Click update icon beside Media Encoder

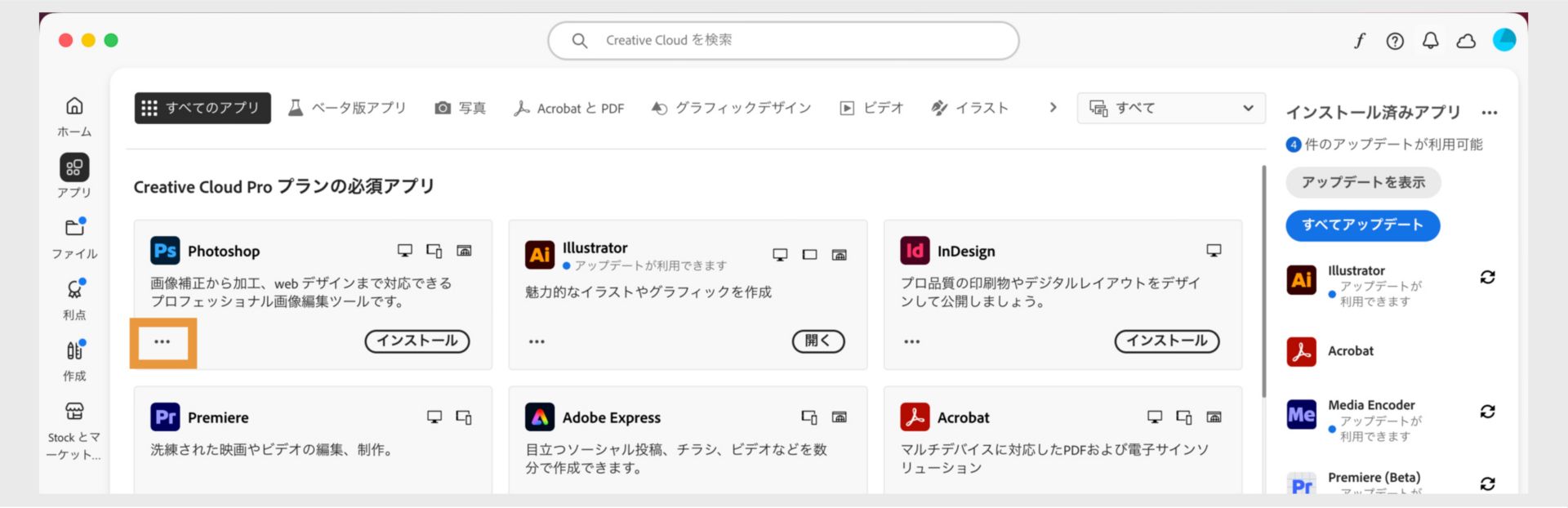(1488, 412)
